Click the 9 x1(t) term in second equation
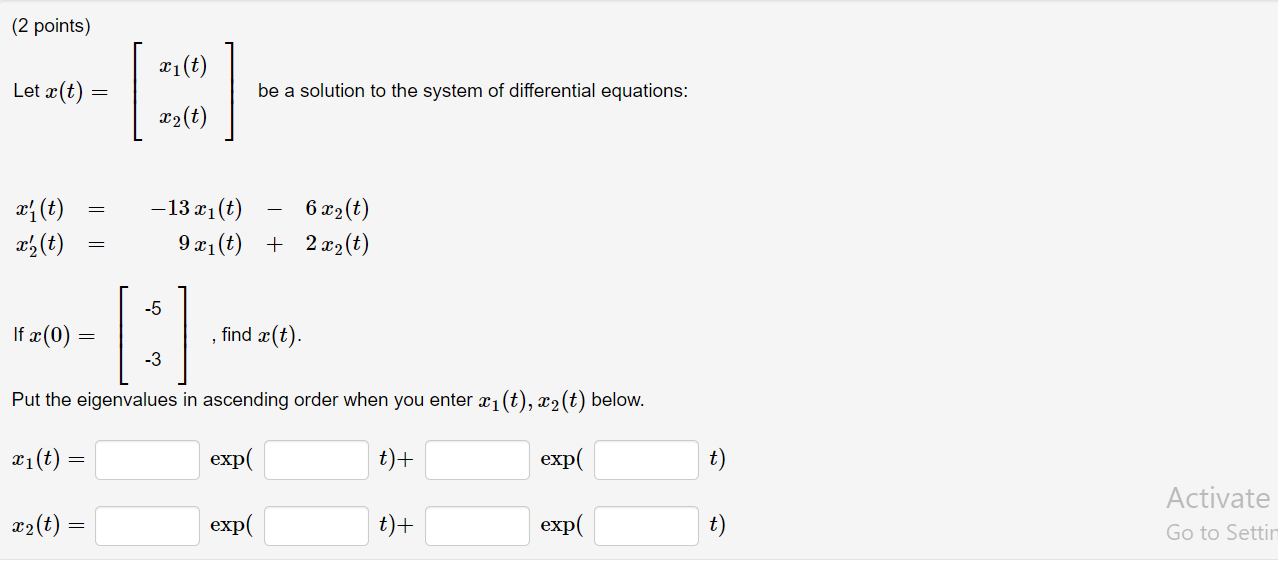Screen dimensions: 1278x563 tap(210, 243)
